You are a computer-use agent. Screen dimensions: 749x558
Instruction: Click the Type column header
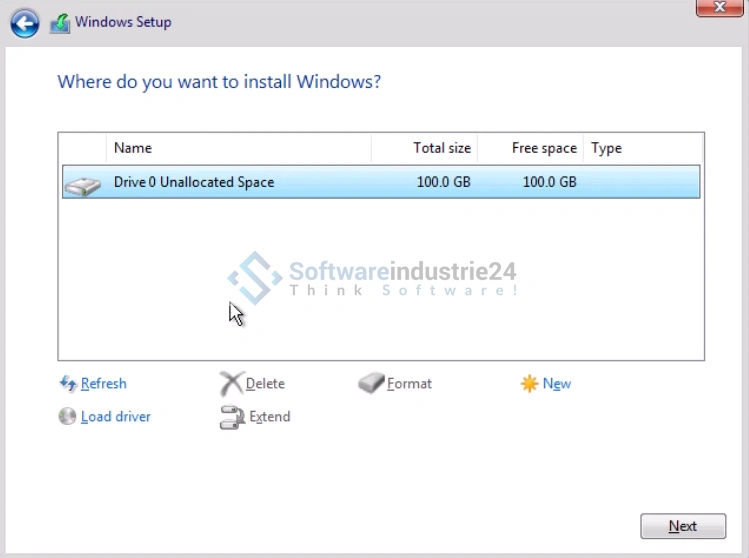[x=640, y=148]
